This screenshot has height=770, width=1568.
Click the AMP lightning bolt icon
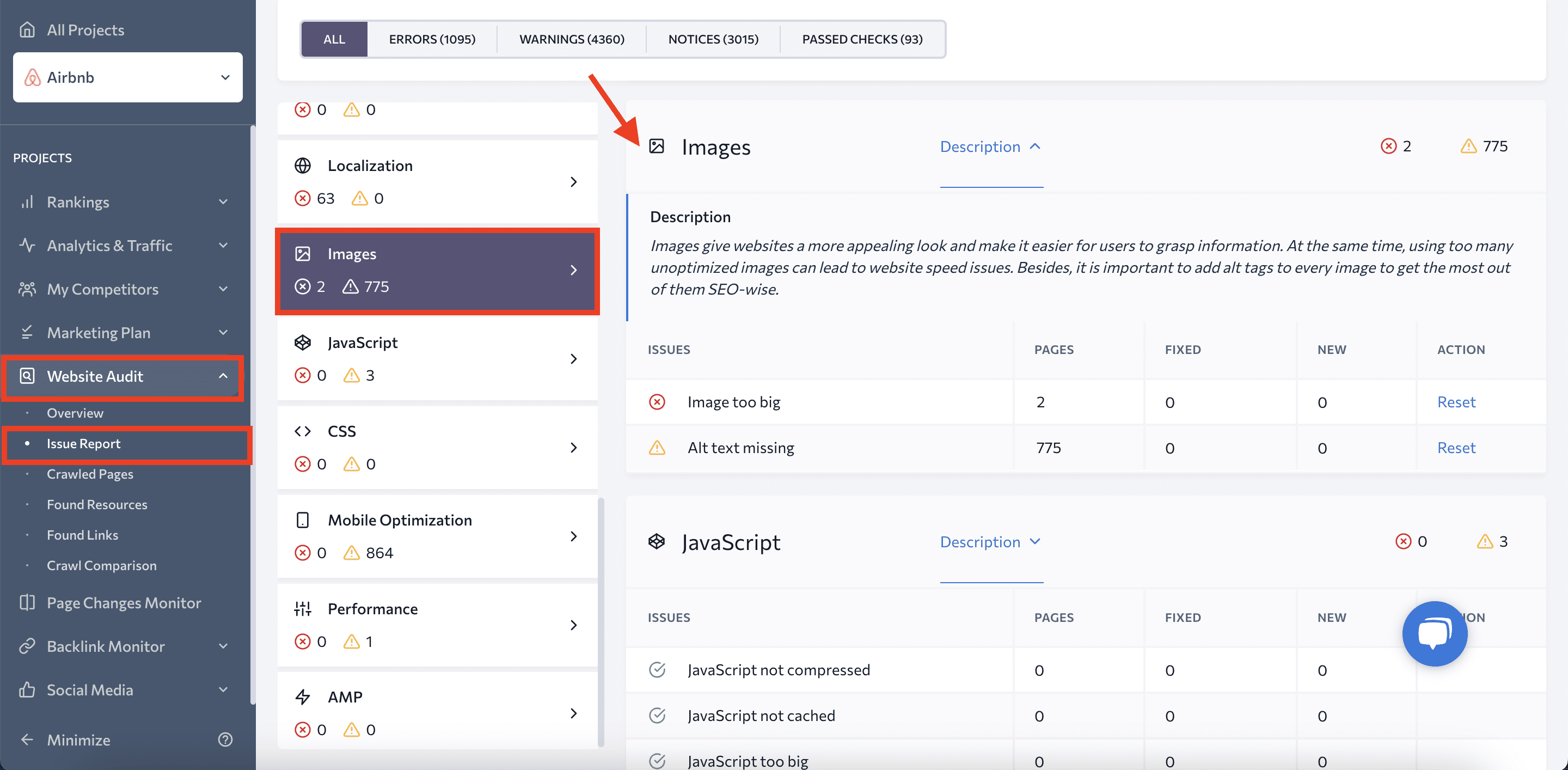click(x=303, y=696)
